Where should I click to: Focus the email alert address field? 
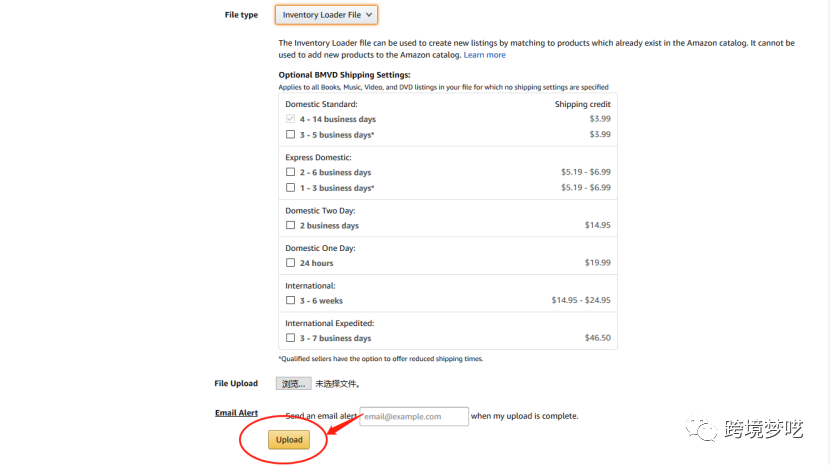[x=414, y=416]
